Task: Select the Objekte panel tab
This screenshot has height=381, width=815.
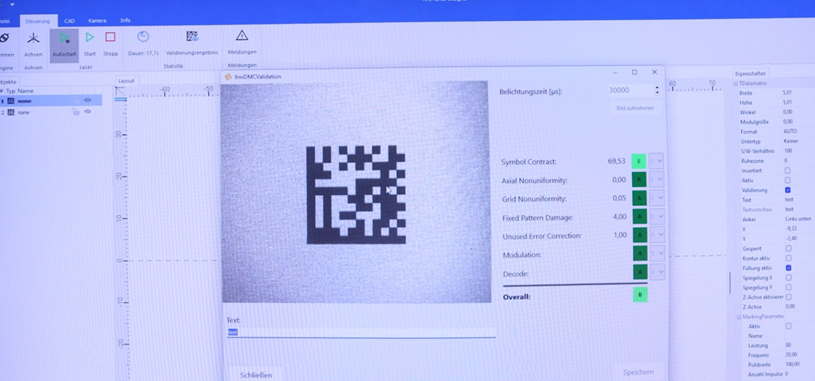Action: [8, 82]
